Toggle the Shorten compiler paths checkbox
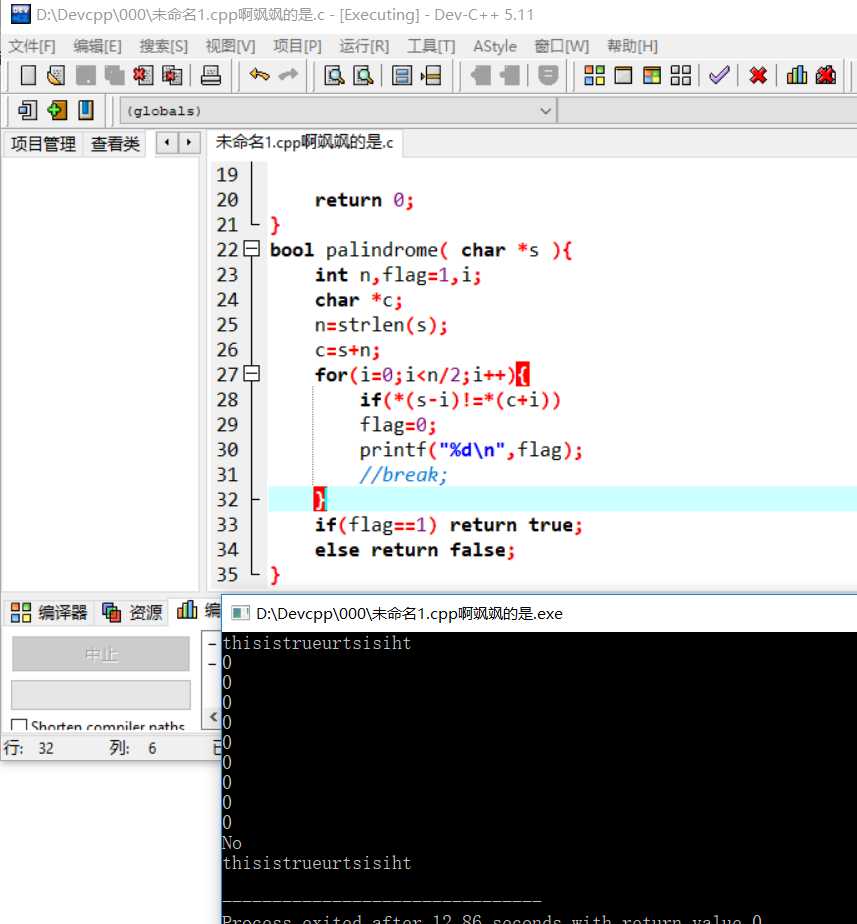 pos(19,725)
